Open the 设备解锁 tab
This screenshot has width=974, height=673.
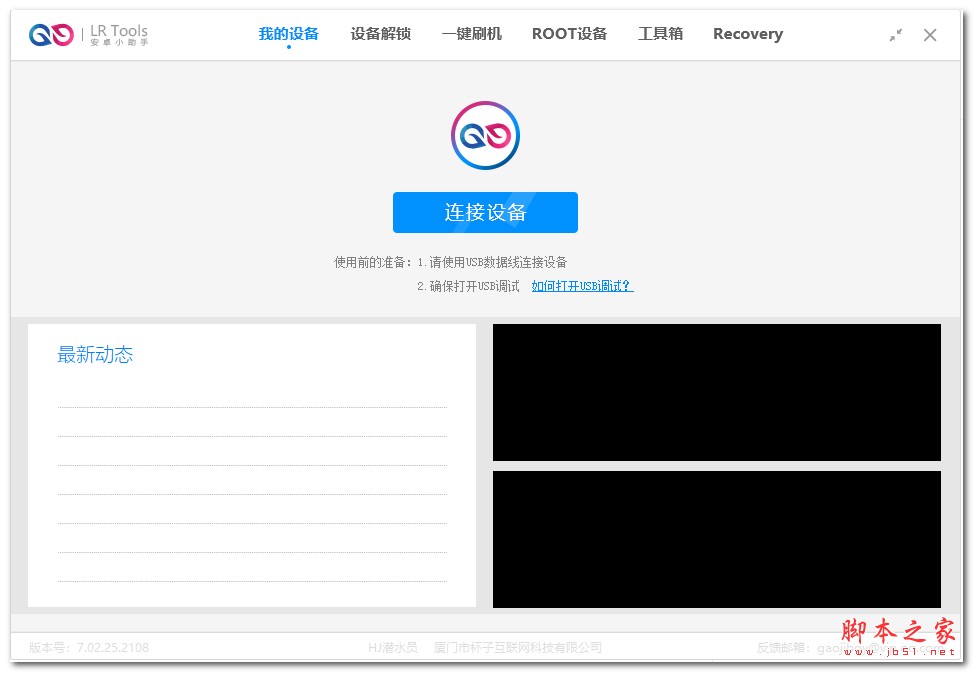381,34
